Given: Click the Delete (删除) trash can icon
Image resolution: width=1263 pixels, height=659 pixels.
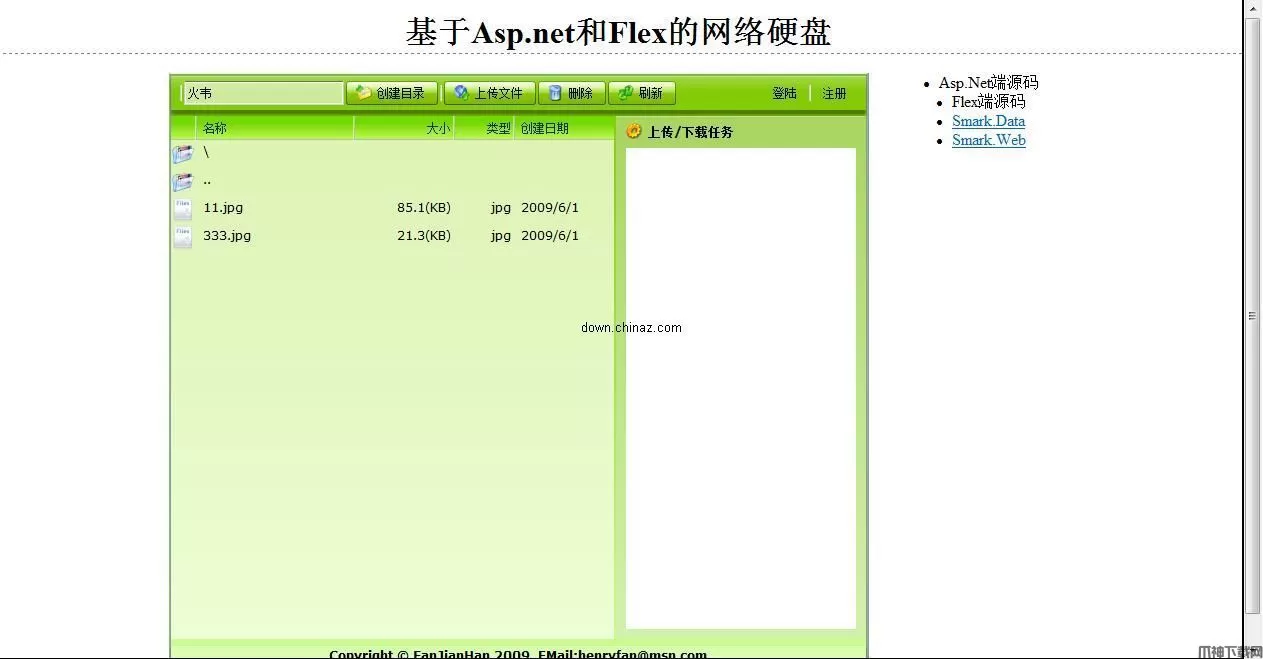Looking at the screenshot, I should coord(555,93).
